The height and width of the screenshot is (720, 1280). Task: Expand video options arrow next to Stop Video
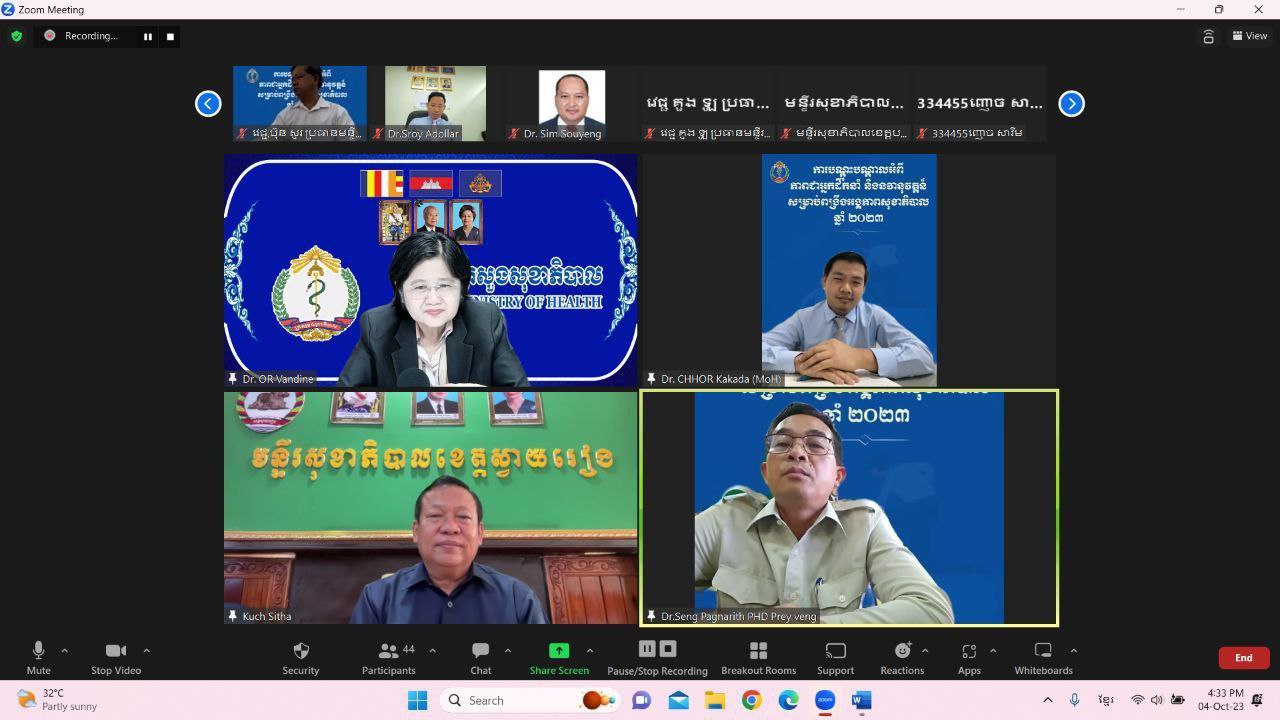click(x=146, y=650)
